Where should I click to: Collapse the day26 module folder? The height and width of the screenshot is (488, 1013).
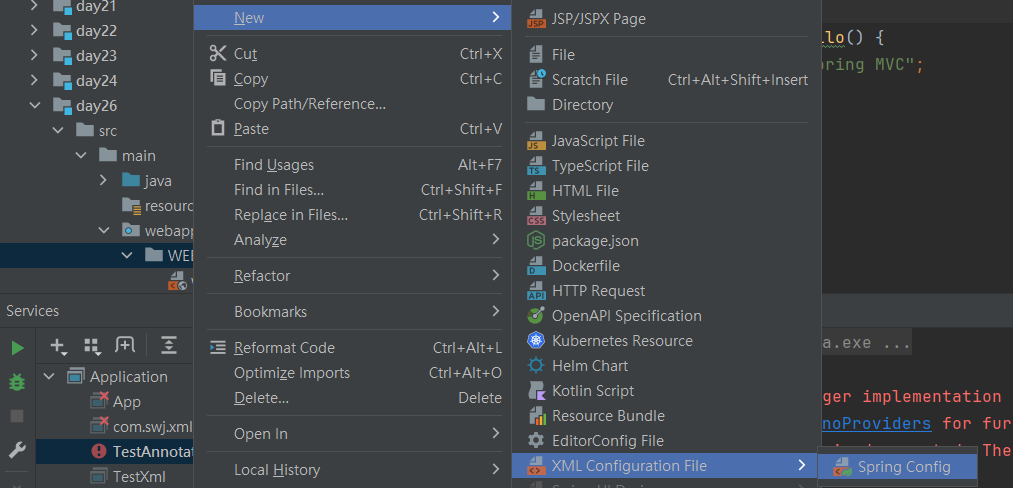click(x=35, y=106)
